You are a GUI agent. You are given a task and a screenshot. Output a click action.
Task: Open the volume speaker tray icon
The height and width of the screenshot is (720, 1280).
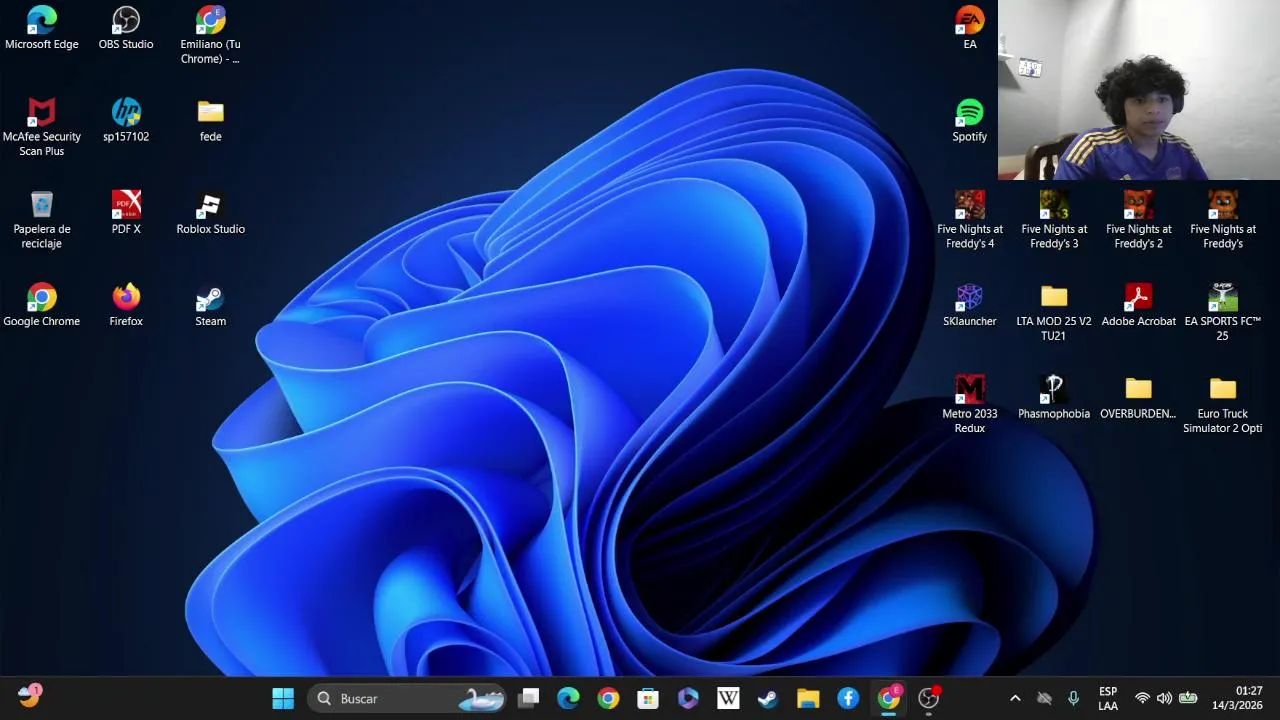[x=1164, y=698]
